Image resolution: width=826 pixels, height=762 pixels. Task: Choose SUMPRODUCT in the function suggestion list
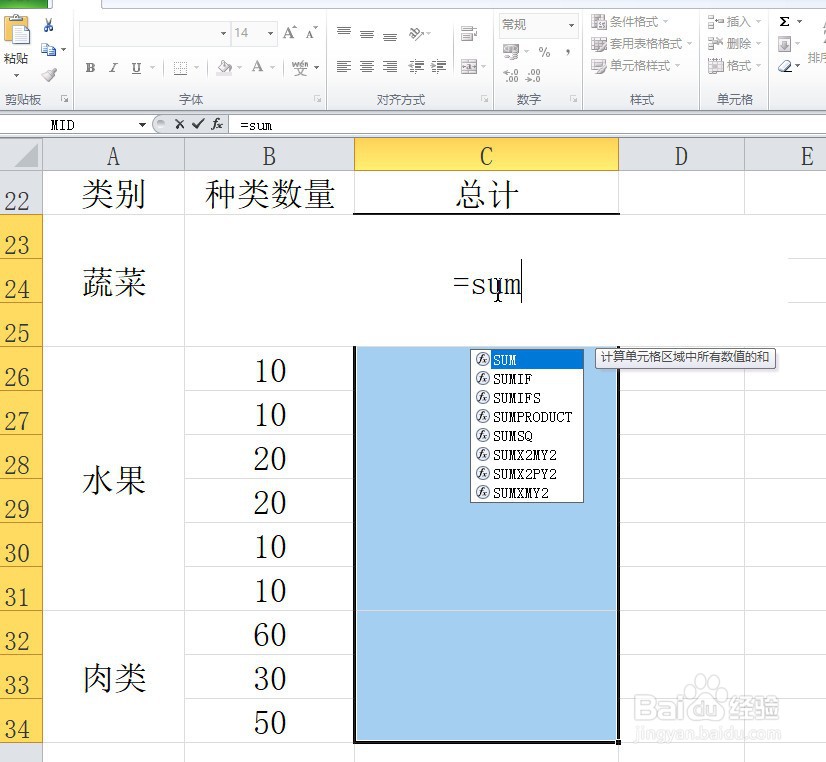tap(530, 417)
